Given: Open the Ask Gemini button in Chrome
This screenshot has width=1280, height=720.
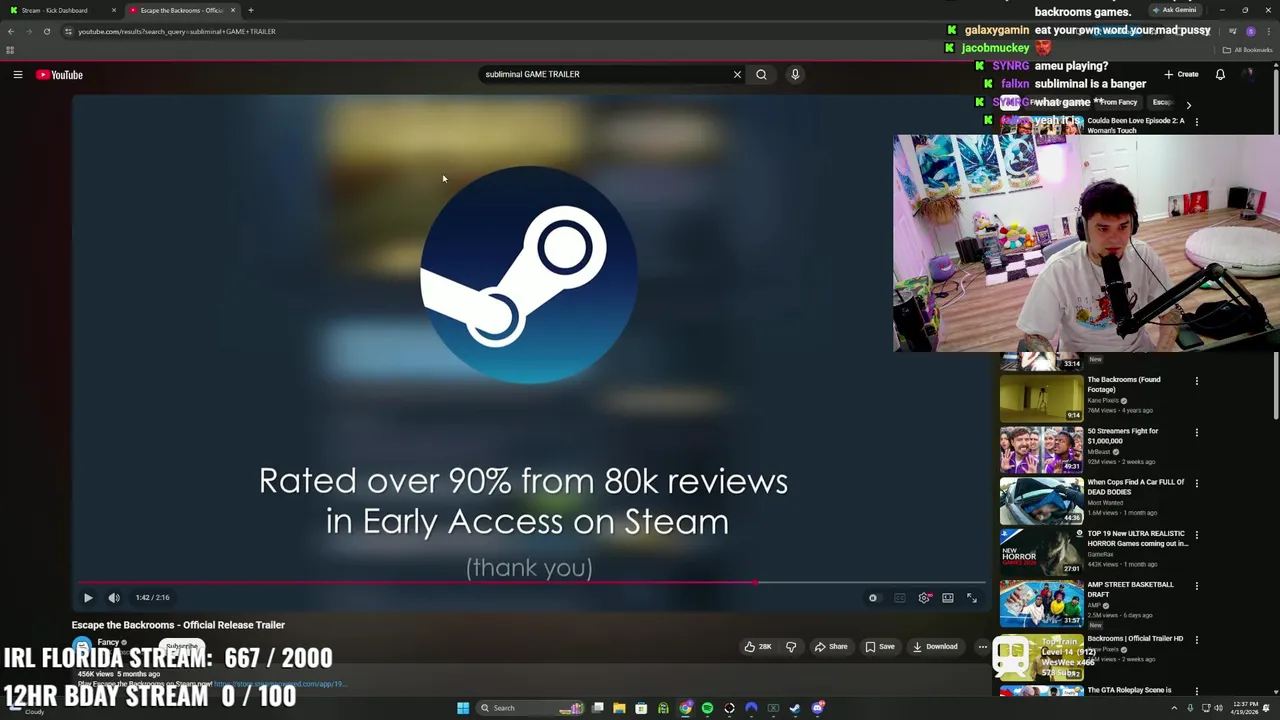Looking at the screenshot, I should [1175, 10].
